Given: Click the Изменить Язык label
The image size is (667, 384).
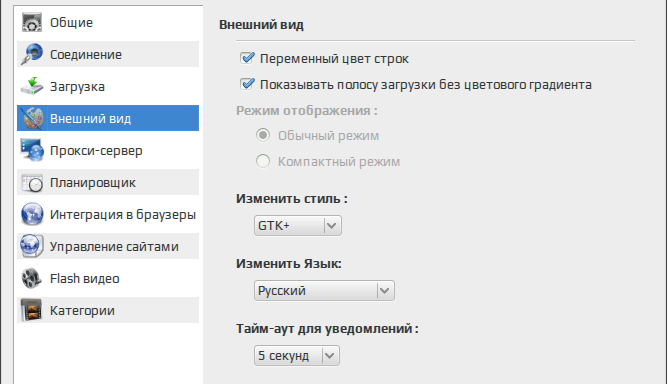Looking at the screenshot, I should point(289,264).
